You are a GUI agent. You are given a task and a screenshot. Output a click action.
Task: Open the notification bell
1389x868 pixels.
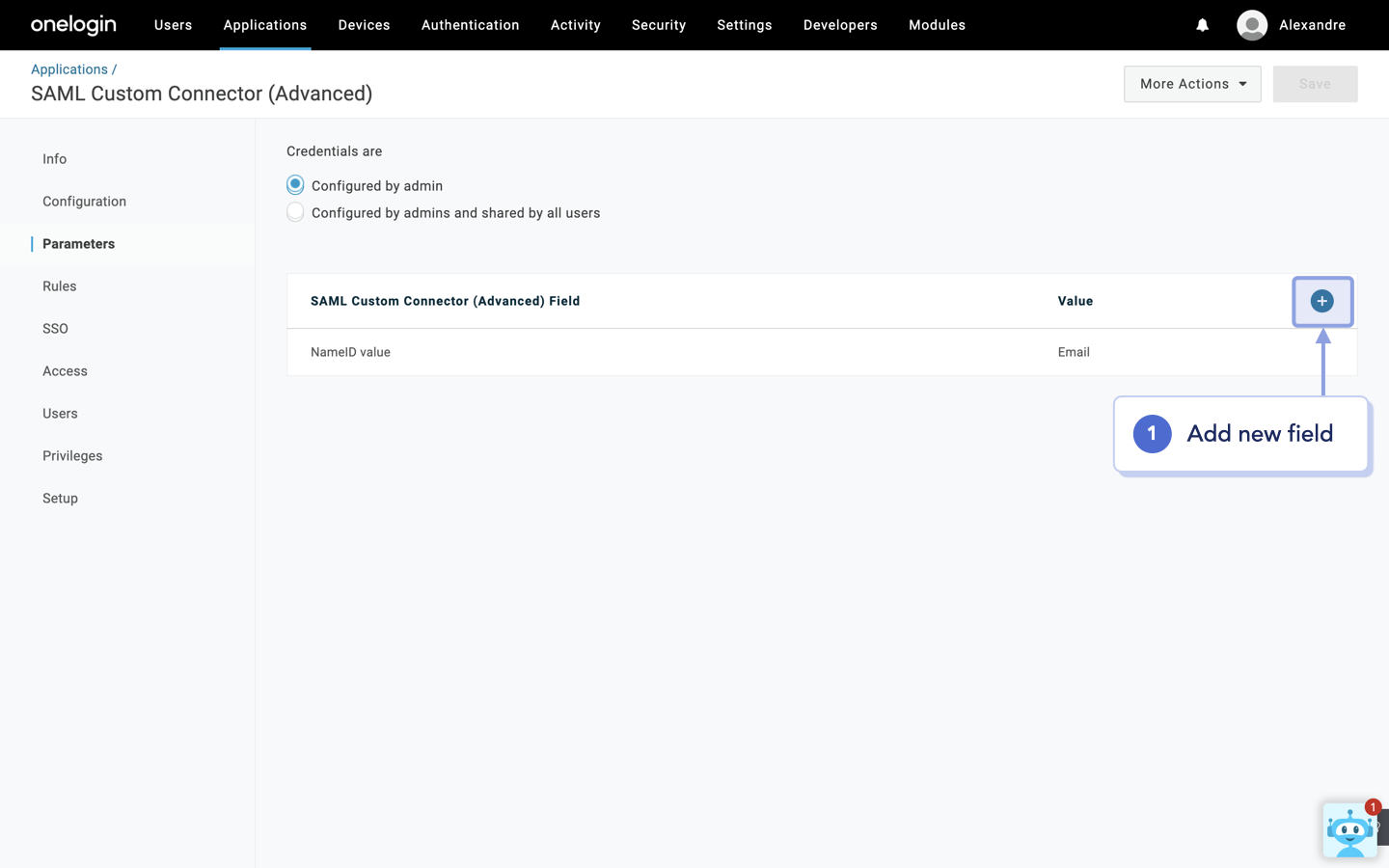(x=1202, y=25)
